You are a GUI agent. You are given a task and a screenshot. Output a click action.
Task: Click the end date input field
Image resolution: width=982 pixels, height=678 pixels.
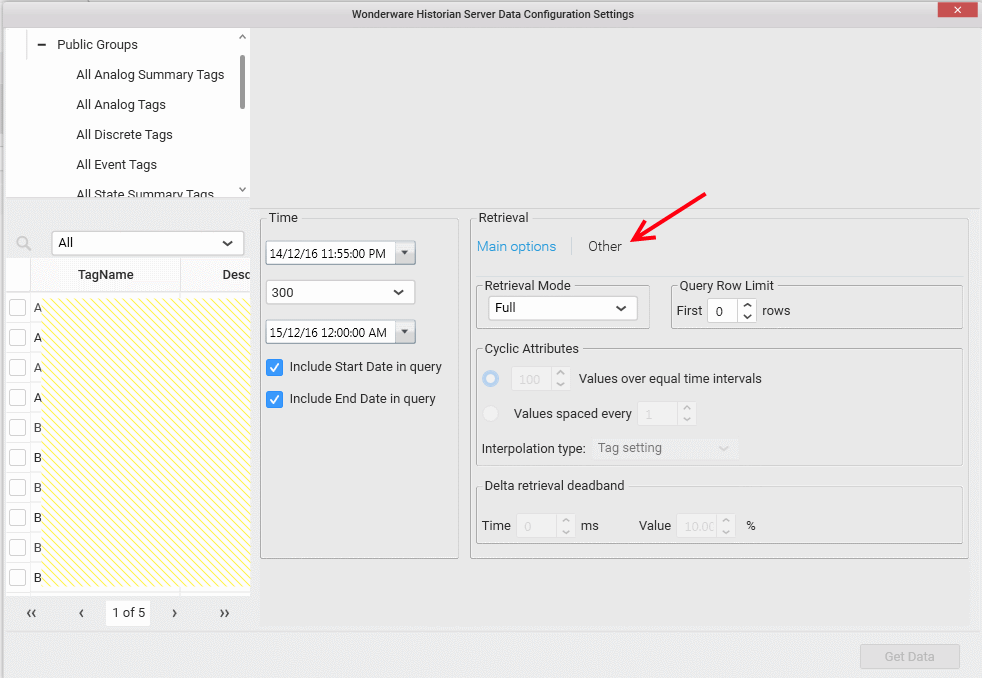(331, 332)
